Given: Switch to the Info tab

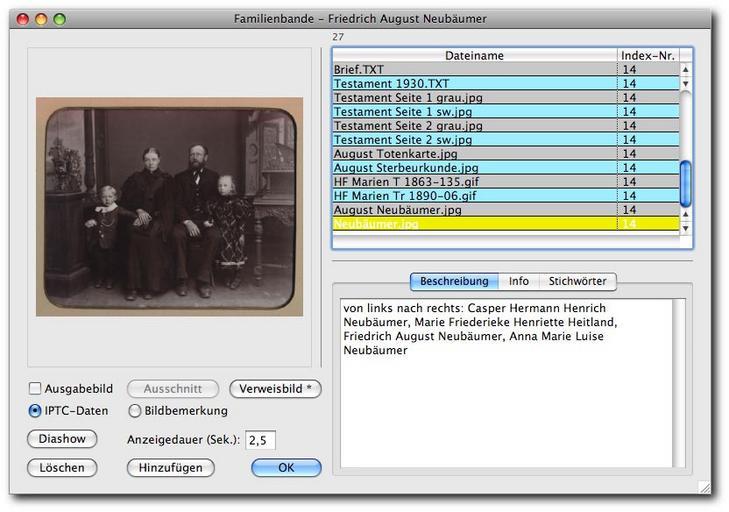Looking at the screenshot, I should pyautogui.click(x=518, y=281).
